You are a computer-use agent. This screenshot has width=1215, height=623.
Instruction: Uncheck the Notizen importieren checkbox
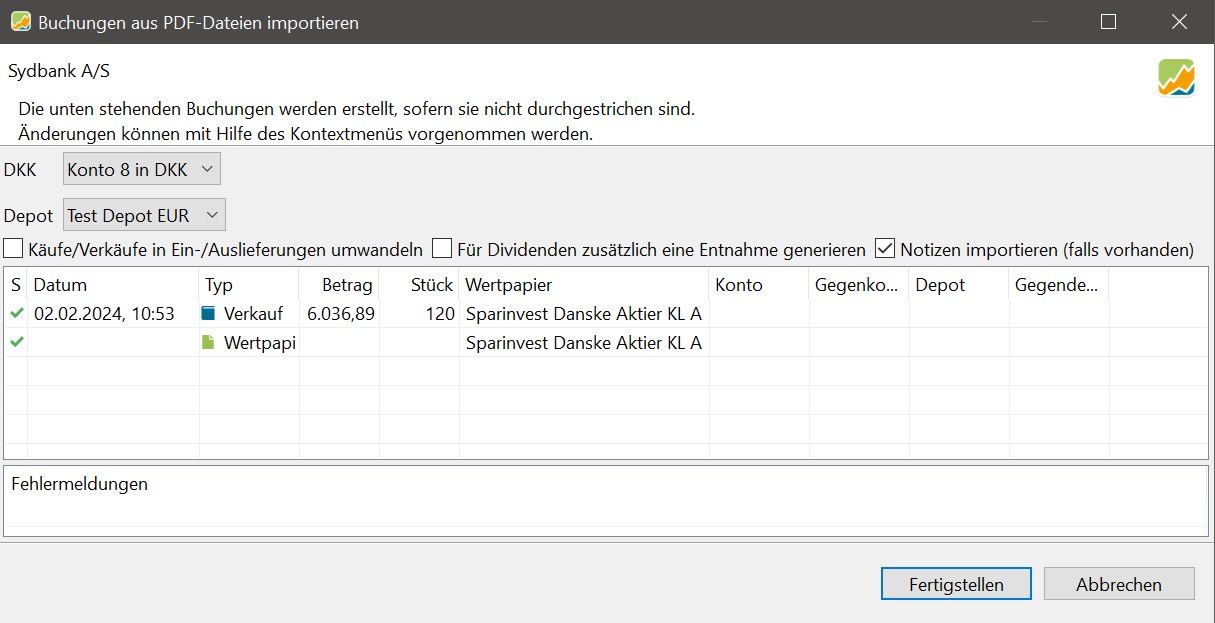coord(885,249)
